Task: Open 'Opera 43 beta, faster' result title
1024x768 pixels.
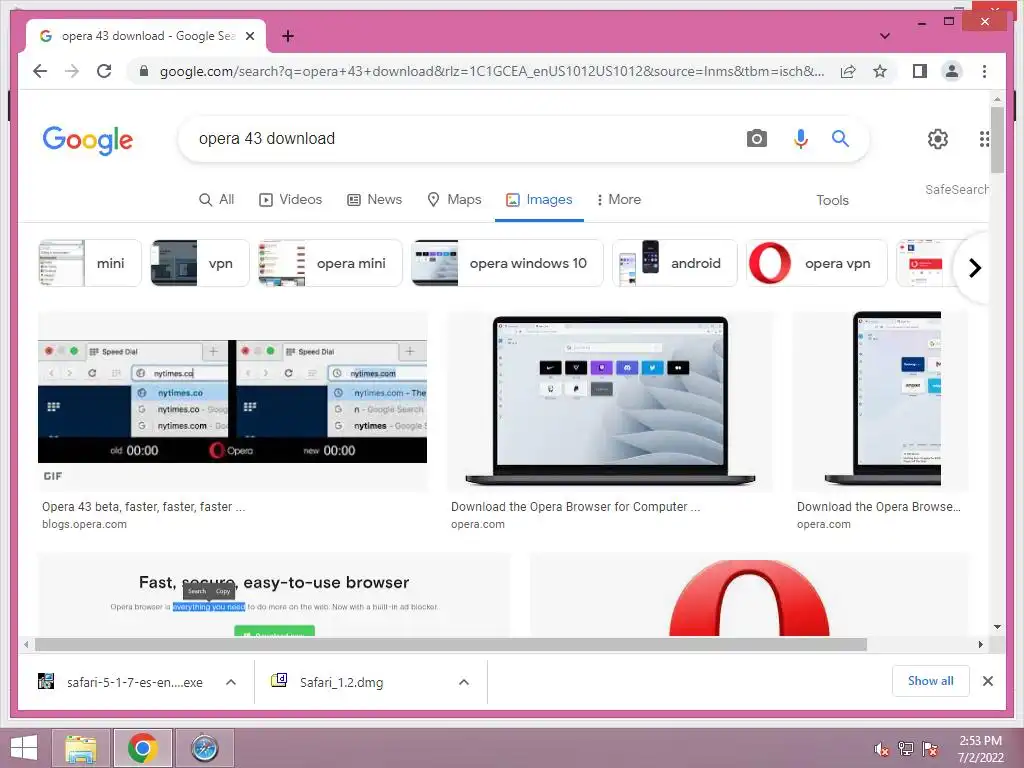Action: point(143,507)
